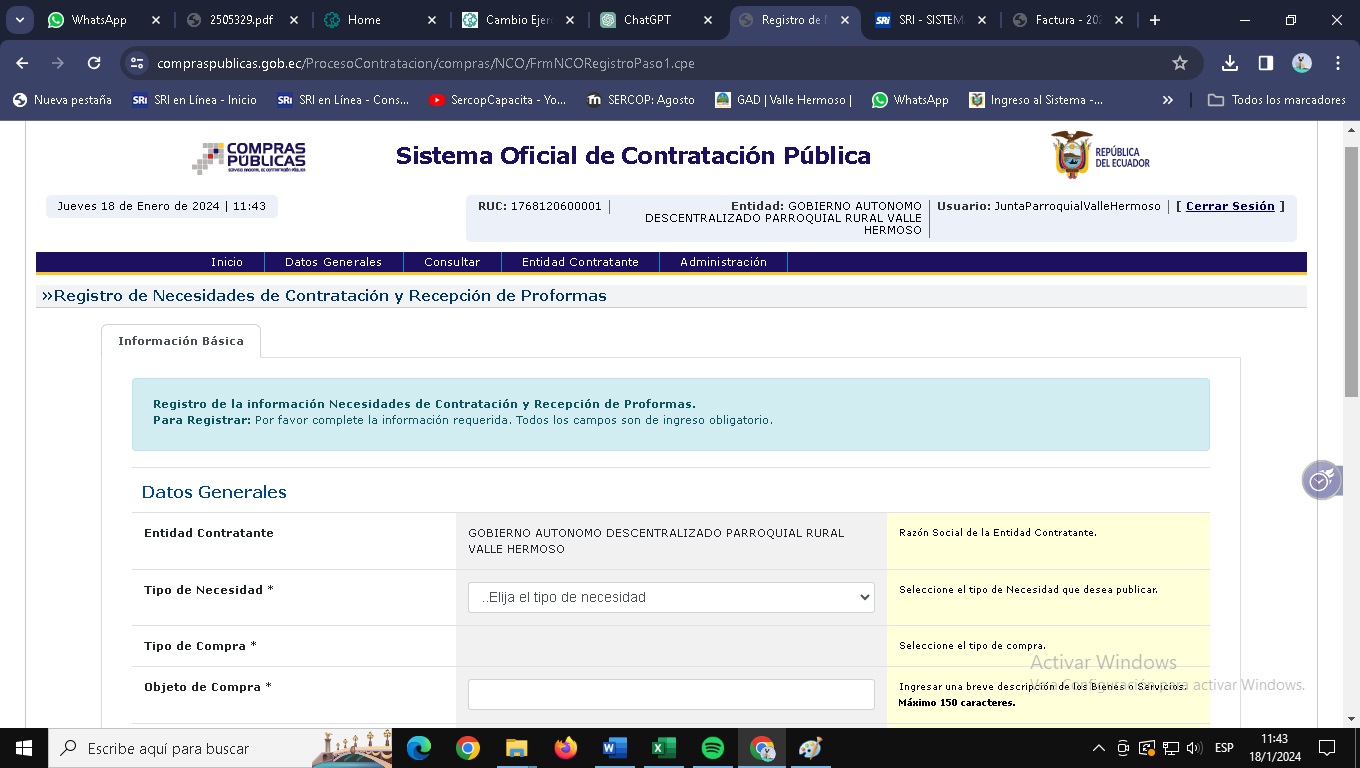Open the Entidad Contratante menu
The height and width of the screenshot is (768, 1360).
(580, 262)
